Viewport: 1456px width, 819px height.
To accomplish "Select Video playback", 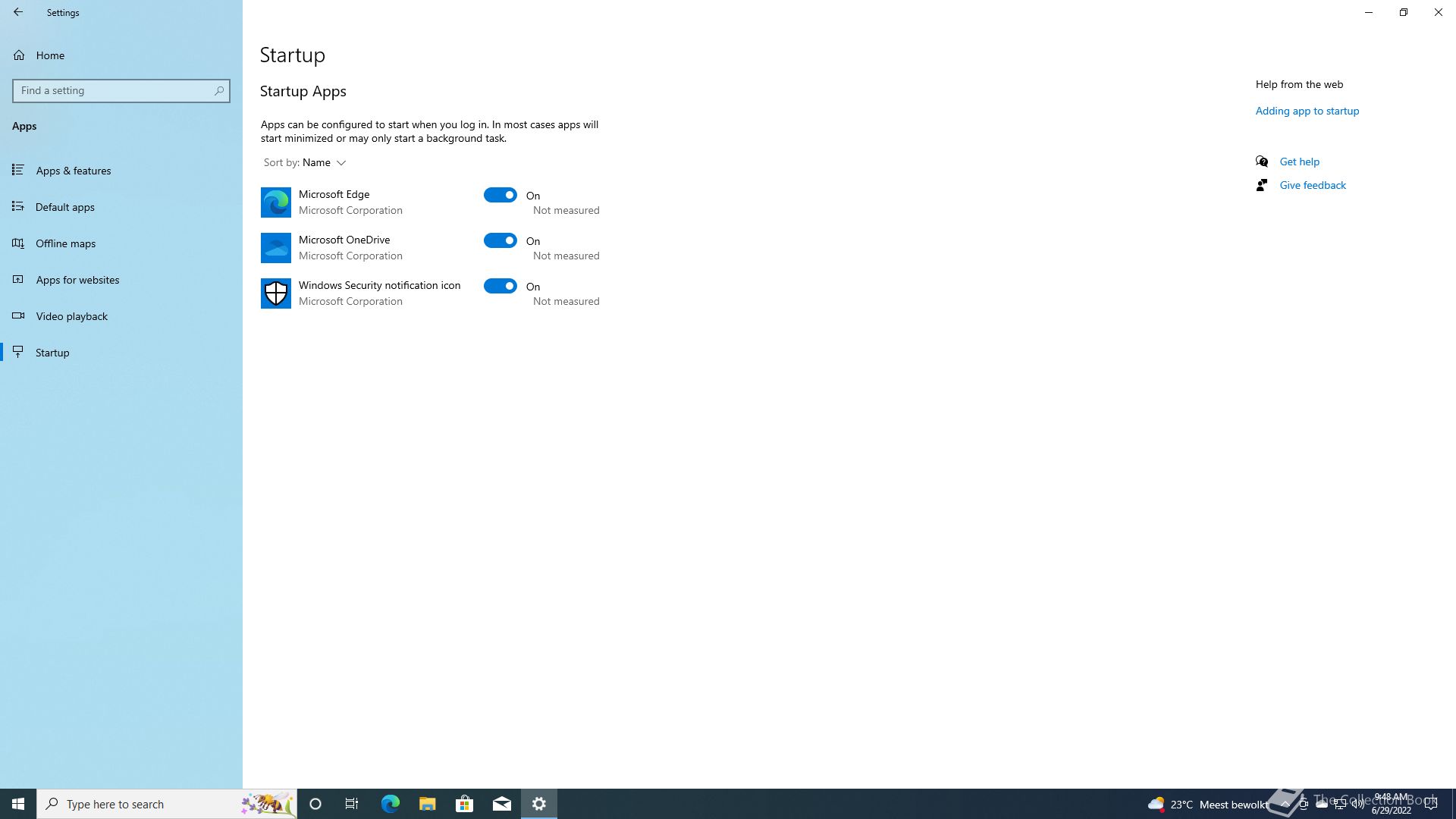I will pyautogui.click(x=121, y=316).
